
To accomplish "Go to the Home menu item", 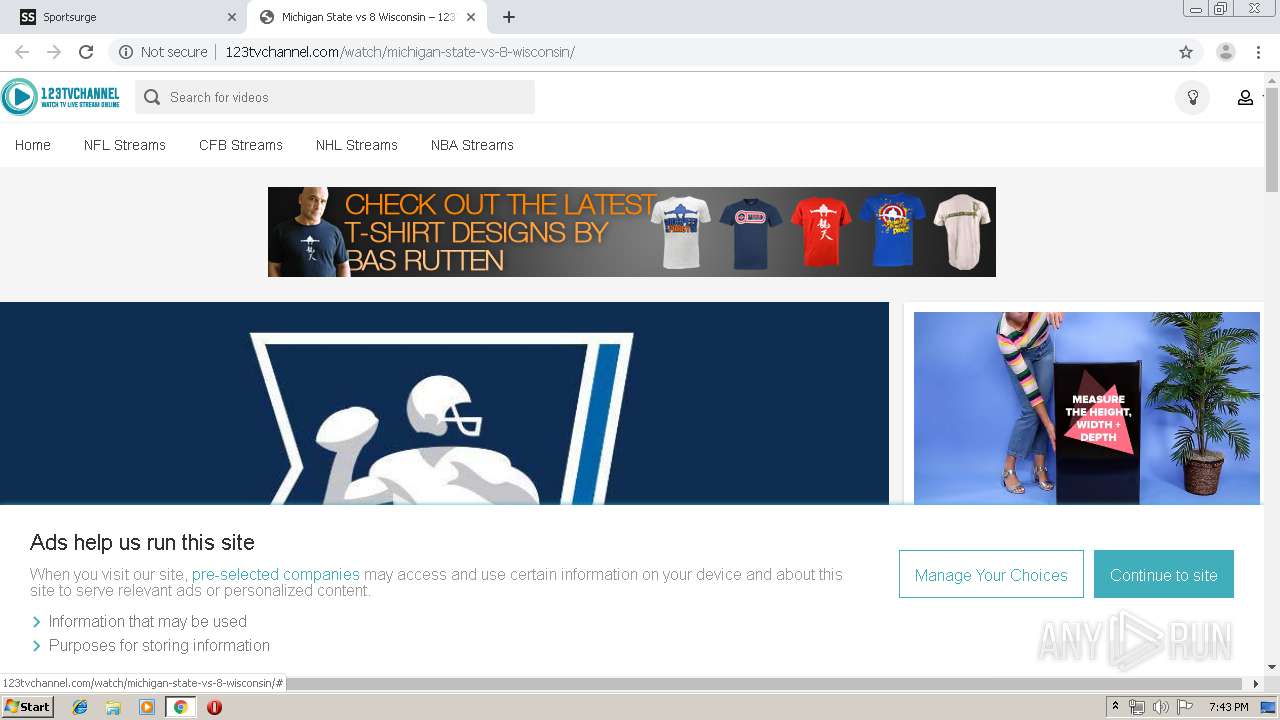I will 33,145.
